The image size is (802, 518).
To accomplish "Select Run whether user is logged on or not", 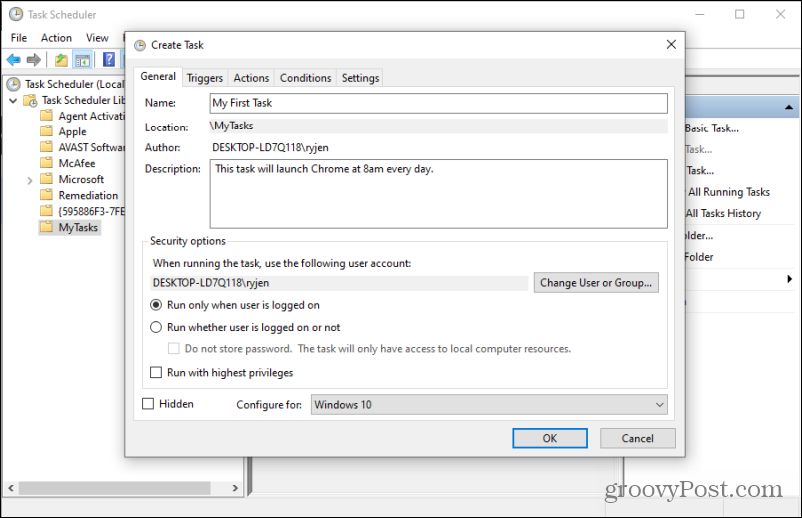I will (155, 327).
